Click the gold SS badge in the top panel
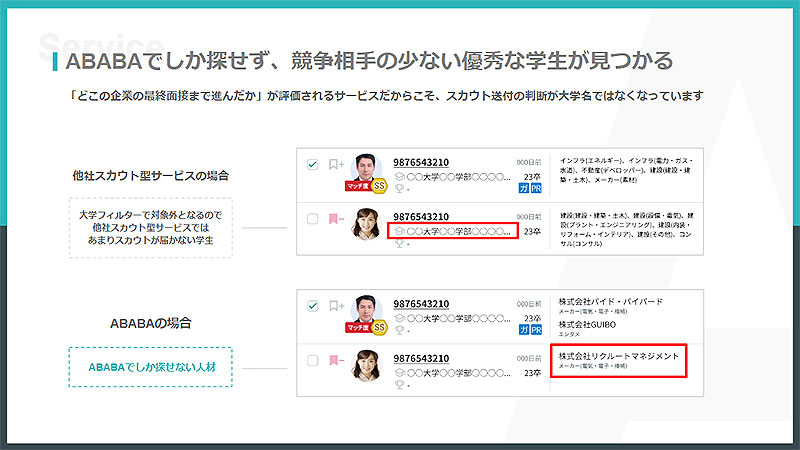This screenshot has width=800, height=450. pos(380,185)
